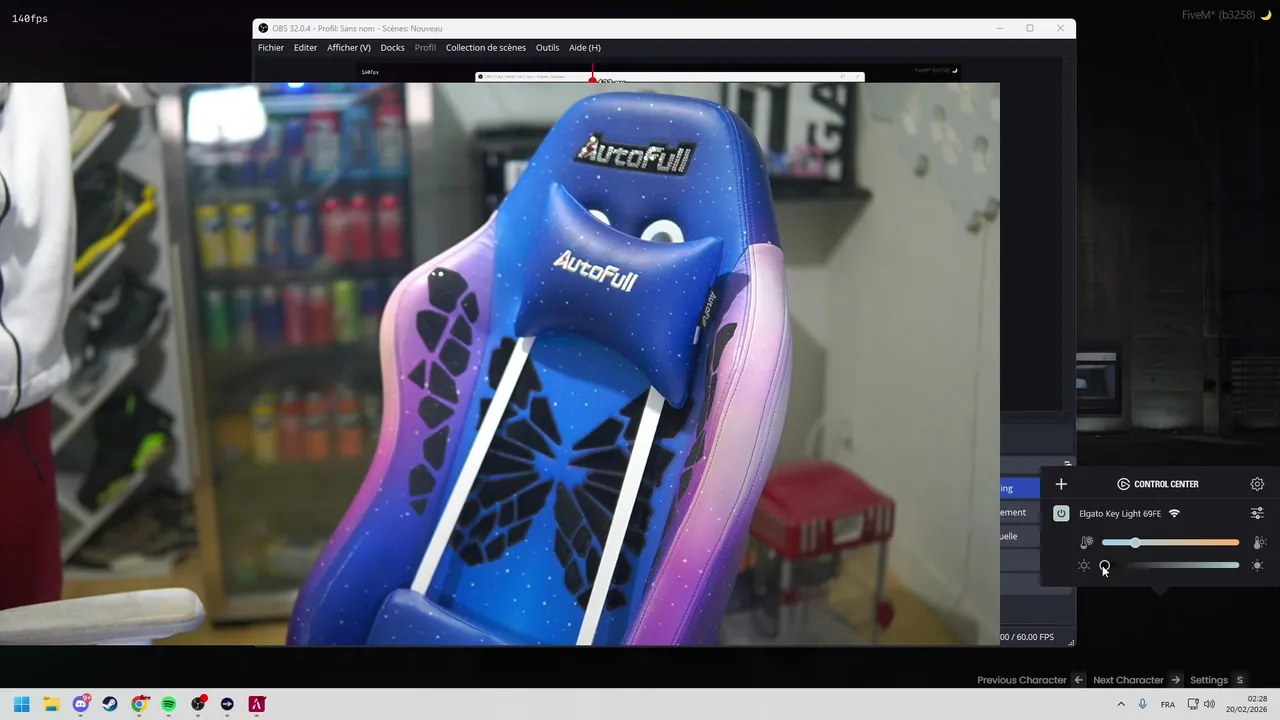Open the Profil menu in OBS
The image size is (1280, 720).
[425, 47]
